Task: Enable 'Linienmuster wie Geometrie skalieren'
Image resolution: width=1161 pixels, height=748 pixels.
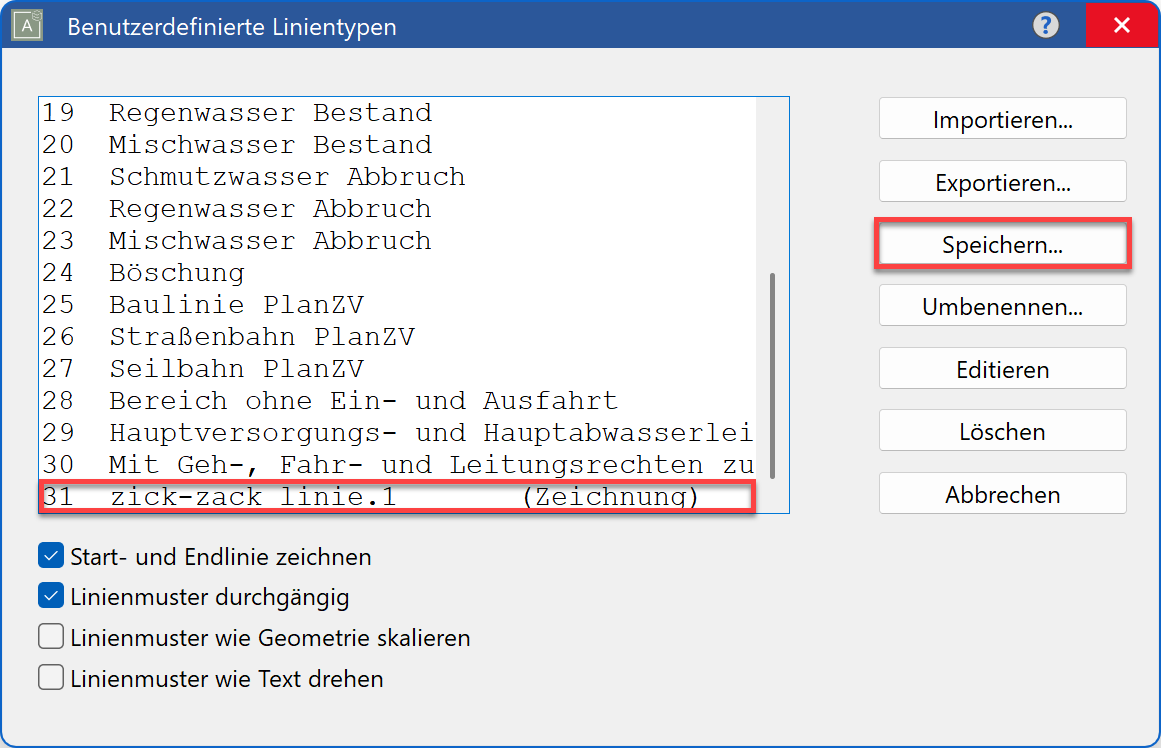Action: 50,635
